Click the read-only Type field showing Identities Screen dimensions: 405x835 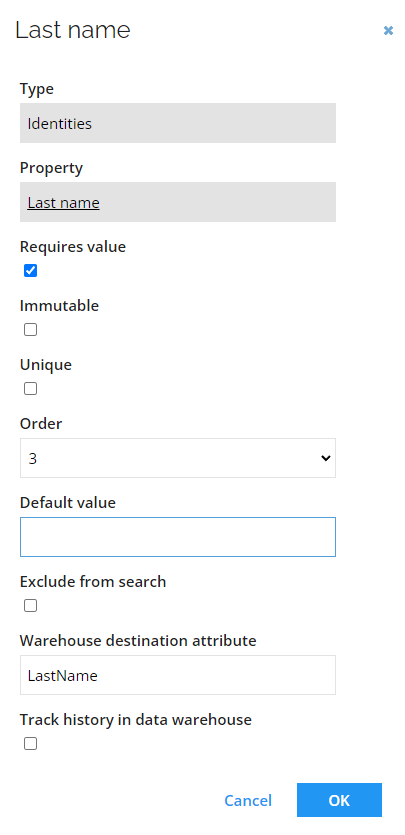pos(178,123)
